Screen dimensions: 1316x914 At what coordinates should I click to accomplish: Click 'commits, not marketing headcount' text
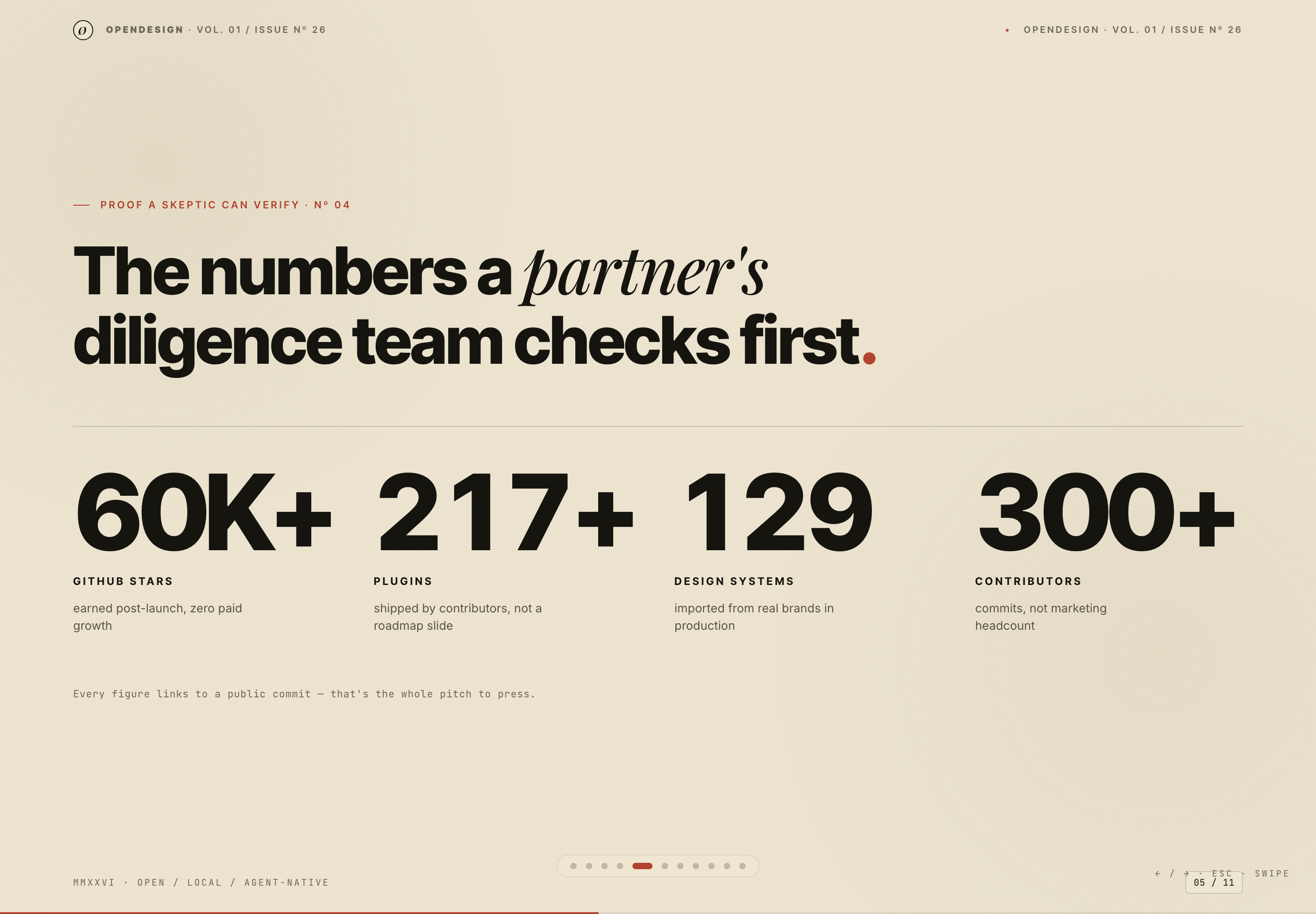1040,617
